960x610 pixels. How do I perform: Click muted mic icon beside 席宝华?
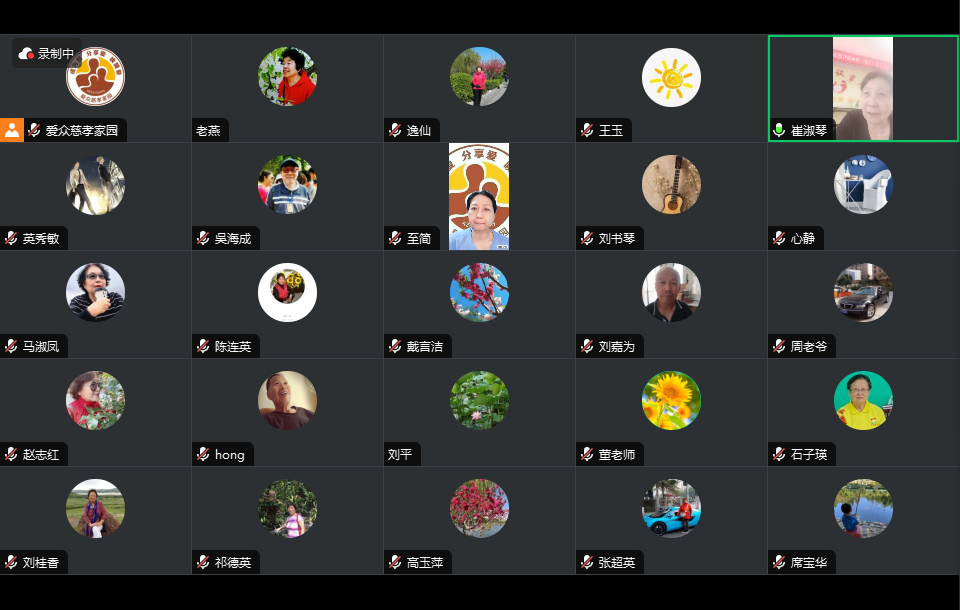779,562
